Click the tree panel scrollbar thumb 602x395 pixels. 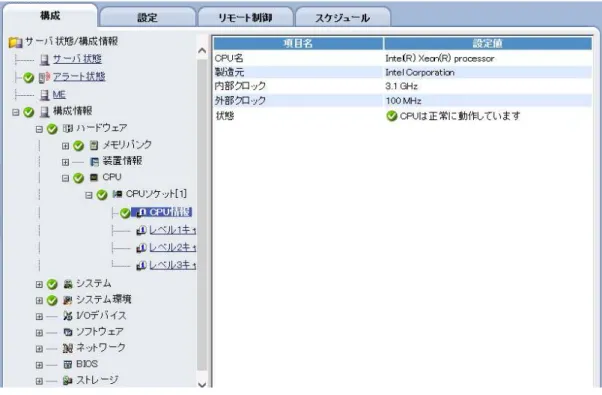(202, 214)
